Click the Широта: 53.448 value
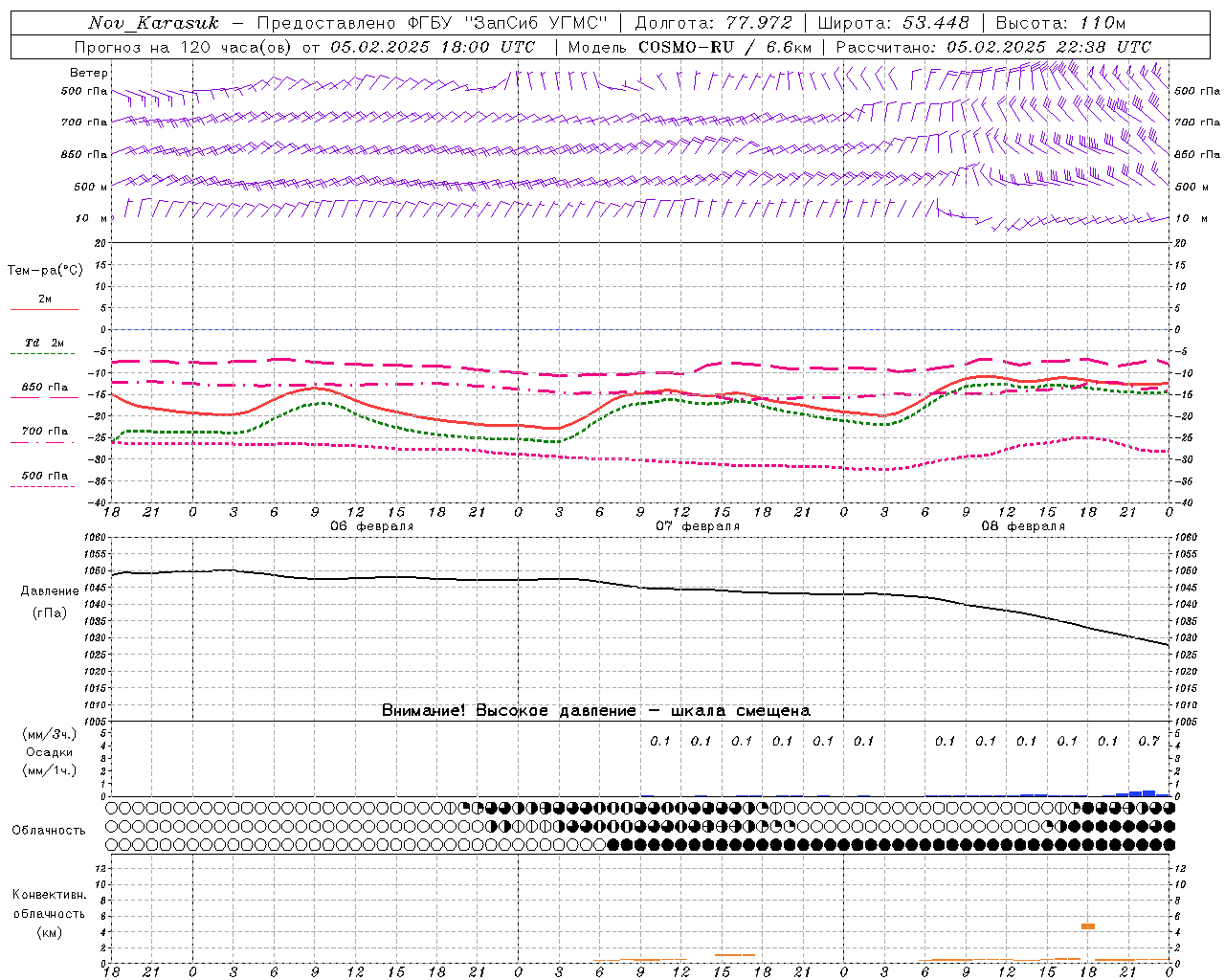 coord(893,23)
